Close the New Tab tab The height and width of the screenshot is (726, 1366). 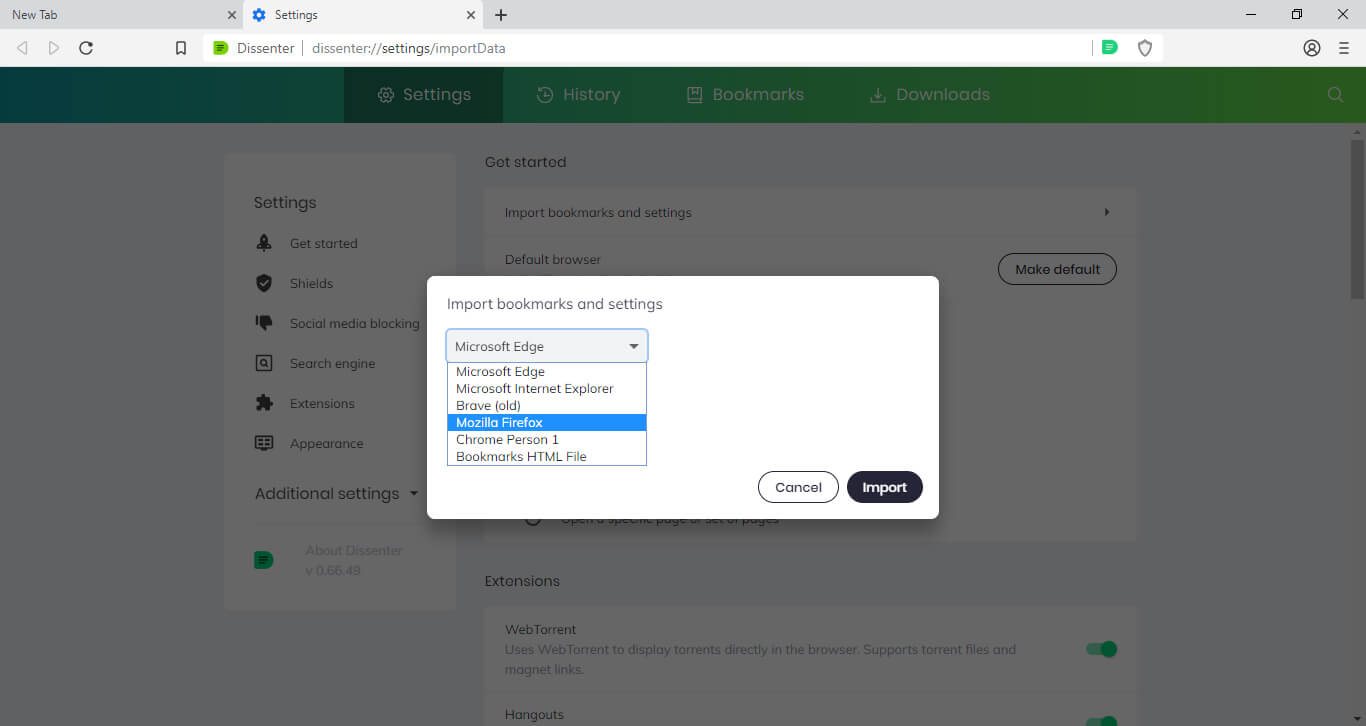(x=232, y=15)
